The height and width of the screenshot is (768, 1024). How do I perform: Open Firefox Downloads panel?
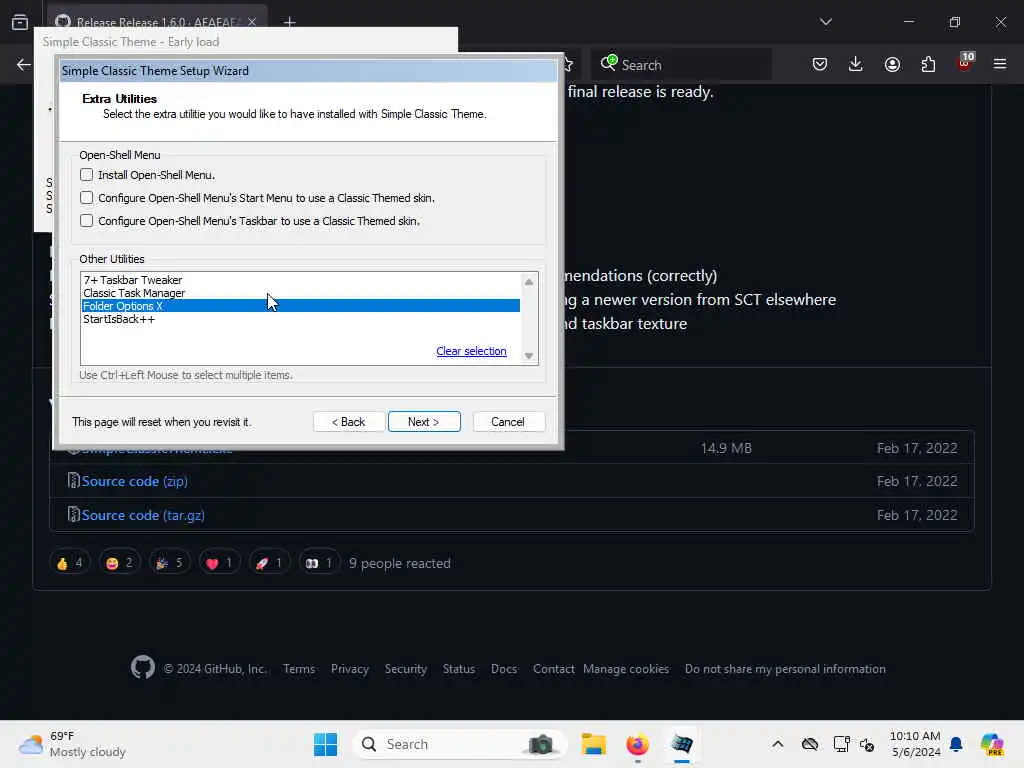click(x=856, y=64)
